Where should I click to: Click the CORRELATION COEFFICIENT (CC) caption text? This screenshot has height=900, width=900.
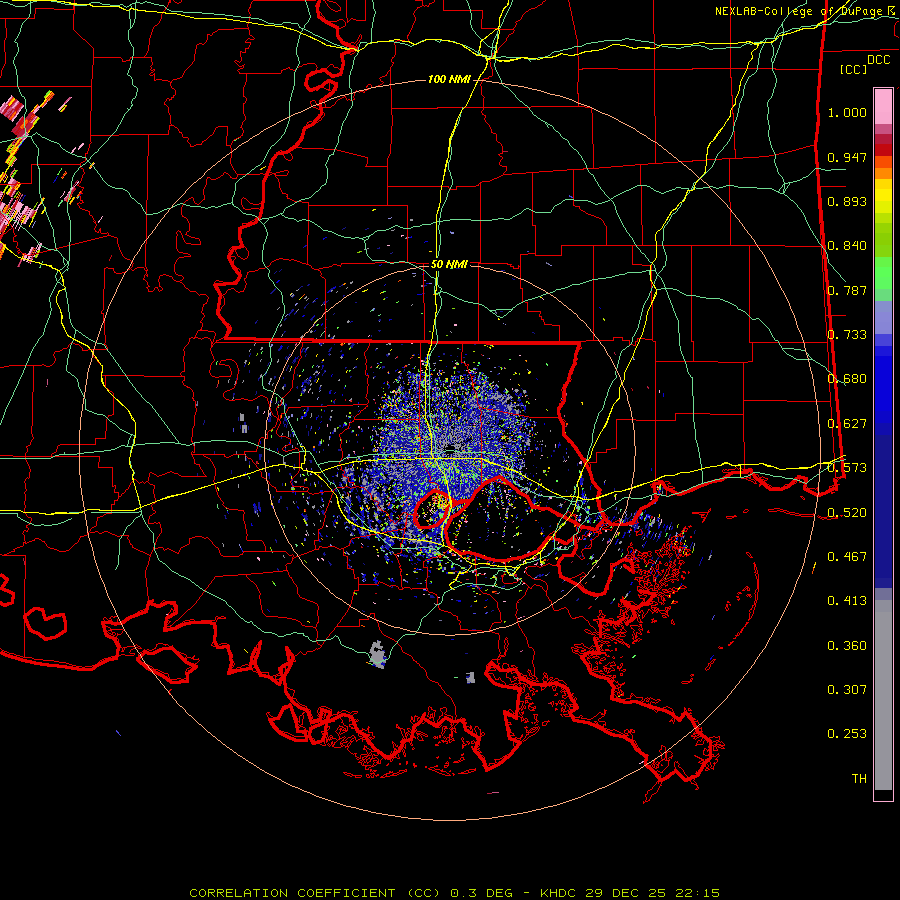pos(315,893)
